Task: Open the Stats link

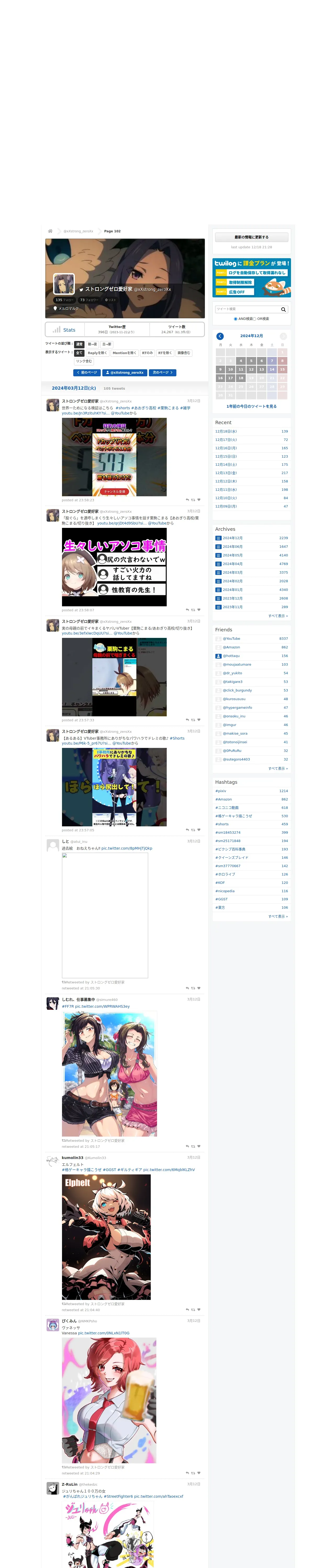Action: tap(70, 330)
